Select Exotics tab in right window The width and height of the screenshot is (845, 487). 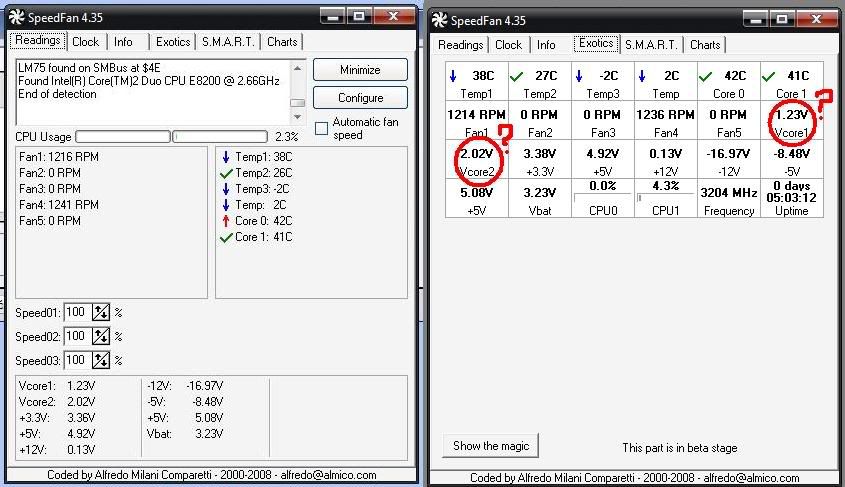(x=596, y=43)
